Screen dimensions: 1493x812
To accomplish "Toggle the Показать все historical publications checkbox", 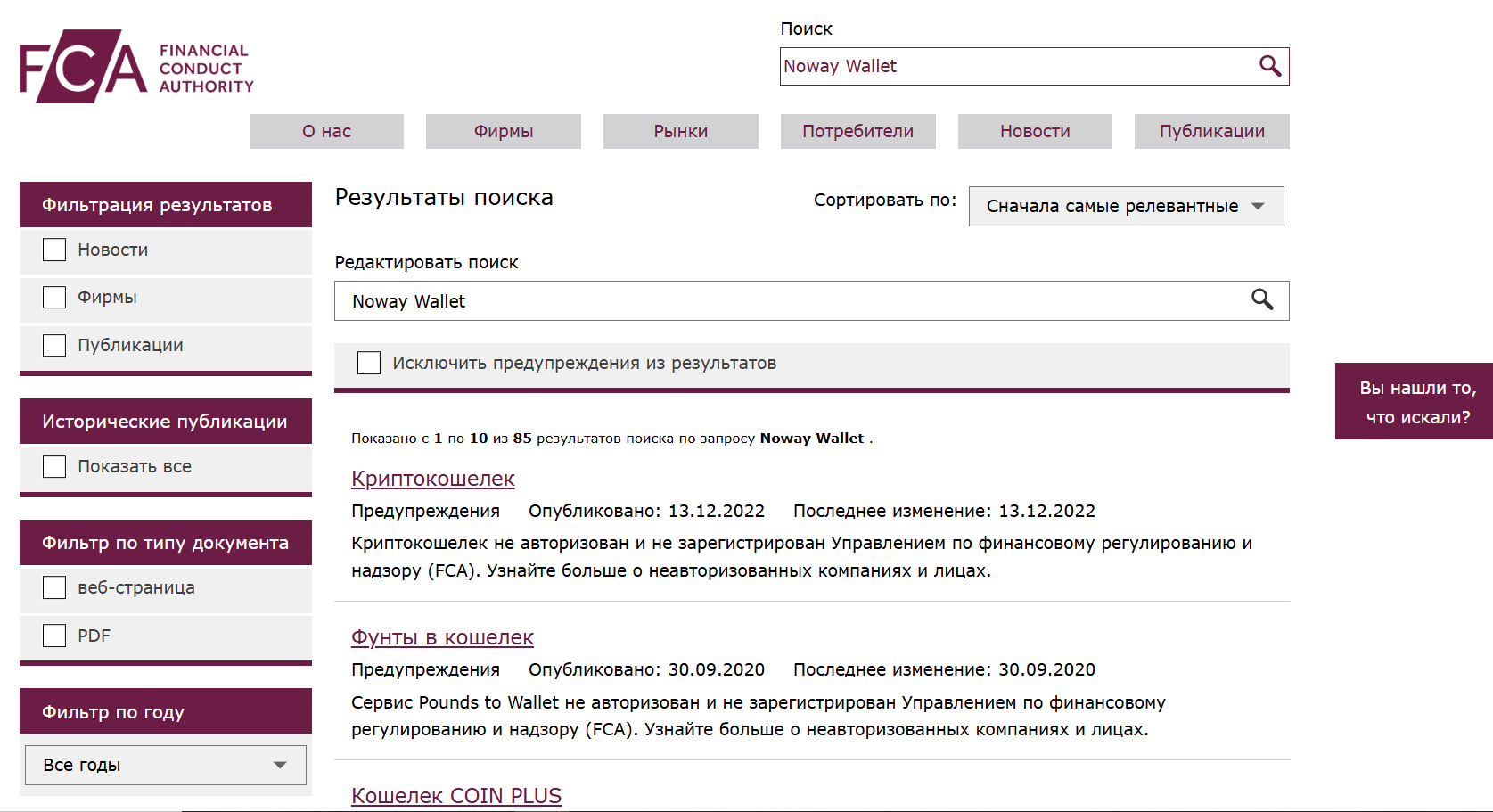I will 54,466.
